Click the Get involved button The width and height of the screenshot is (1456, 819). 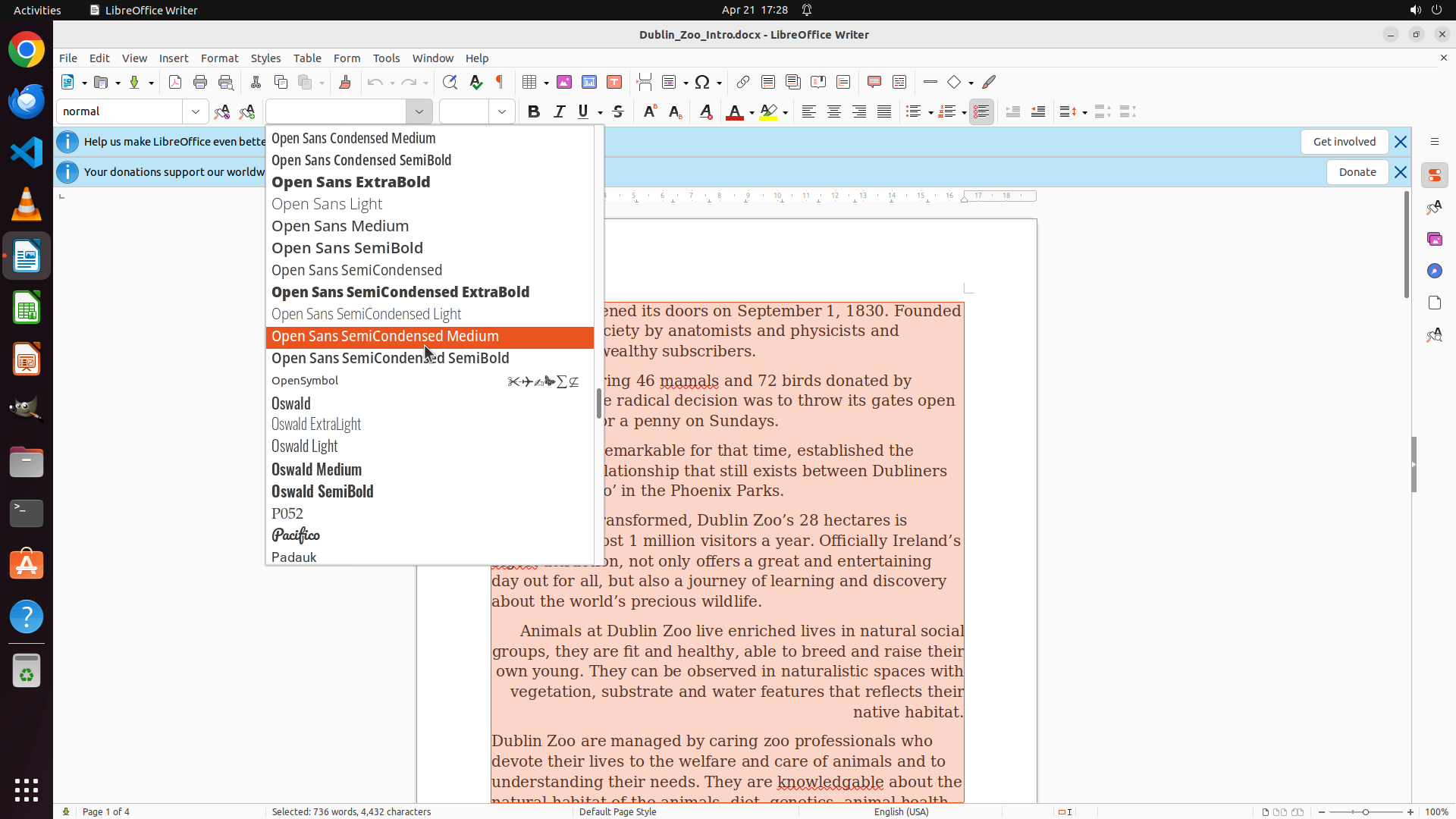[x=1344, y=142]
